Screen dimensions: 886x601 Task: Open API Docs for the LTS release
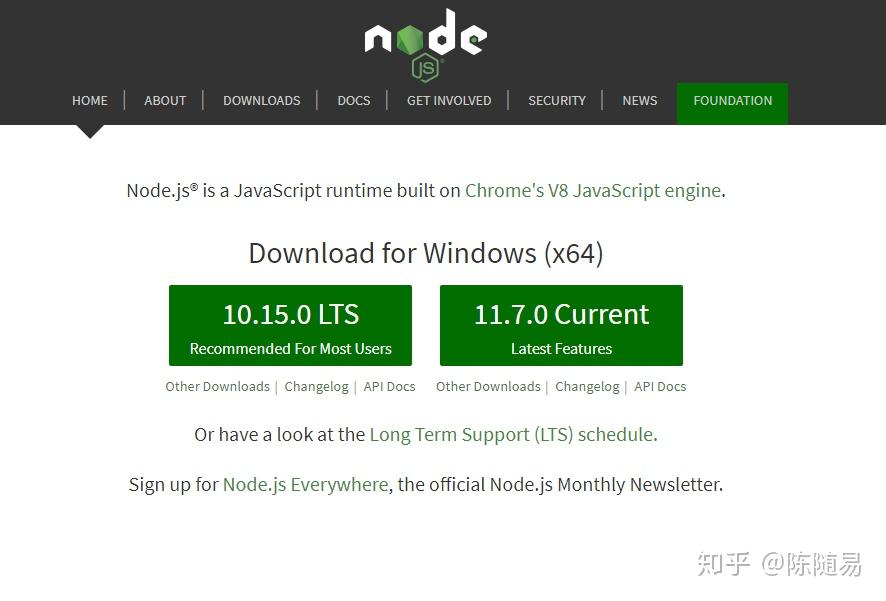click(389, 386)
